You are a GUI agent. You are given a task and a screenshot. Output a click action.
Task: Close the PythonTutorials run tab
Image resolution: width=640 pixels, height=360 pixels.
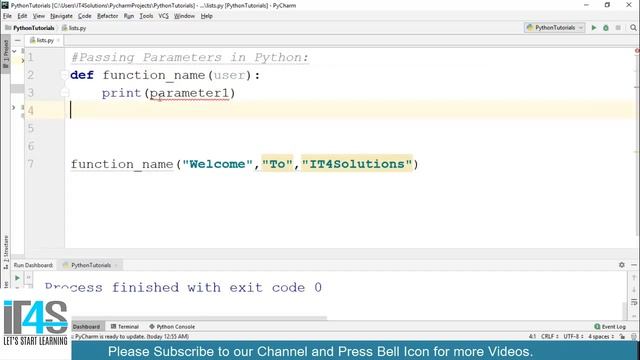[116, 265]
